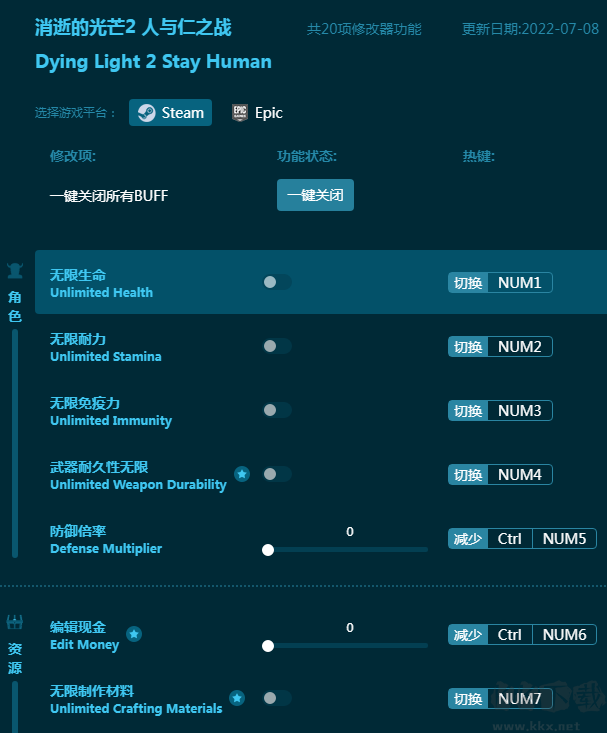
Task: Click the resources chest icon in the sidebar
Action: 15,622
